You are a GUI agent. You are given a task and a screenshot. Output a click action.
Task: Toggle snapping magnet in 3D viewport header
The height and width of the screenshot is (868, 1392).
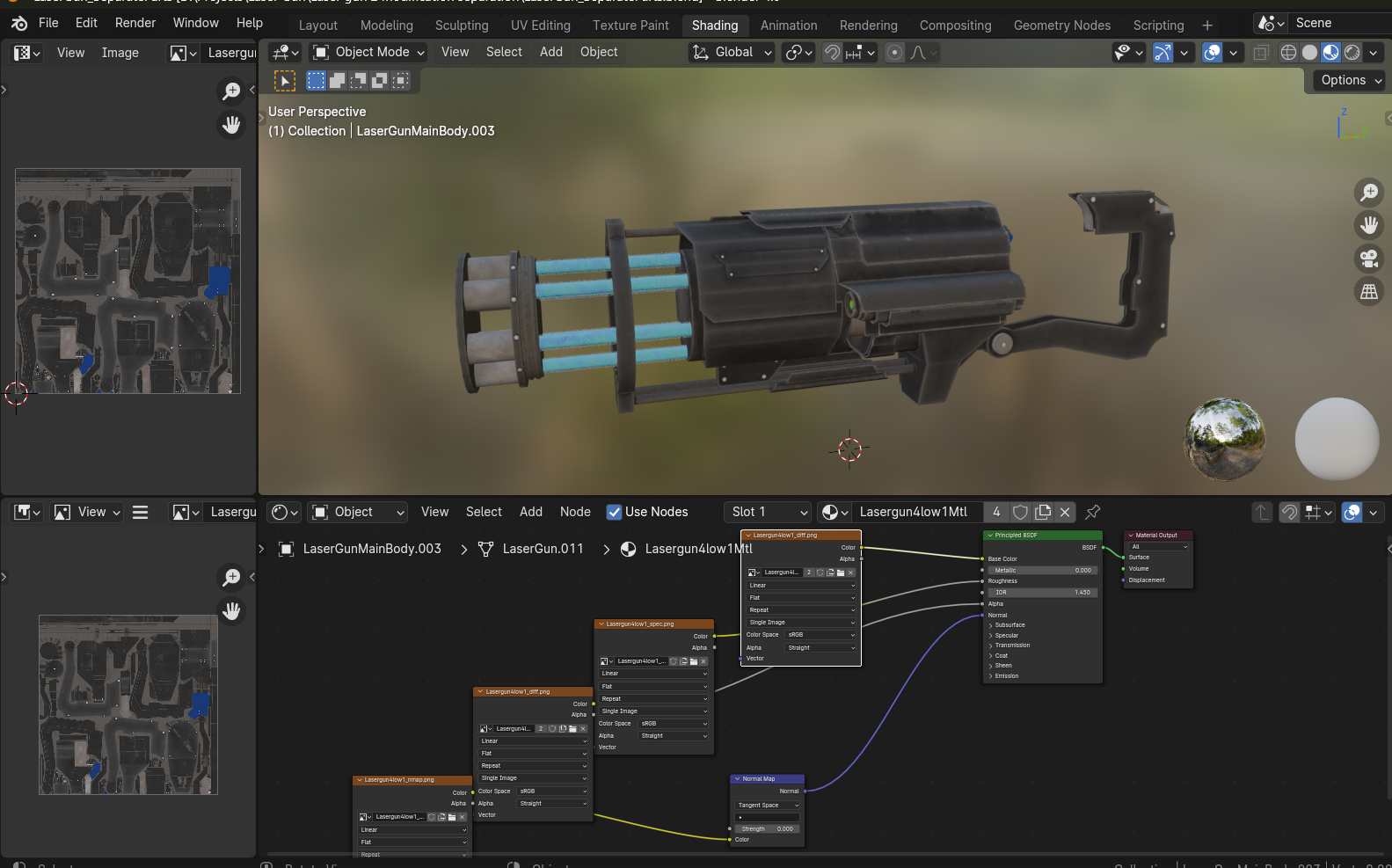click(832, 53)
